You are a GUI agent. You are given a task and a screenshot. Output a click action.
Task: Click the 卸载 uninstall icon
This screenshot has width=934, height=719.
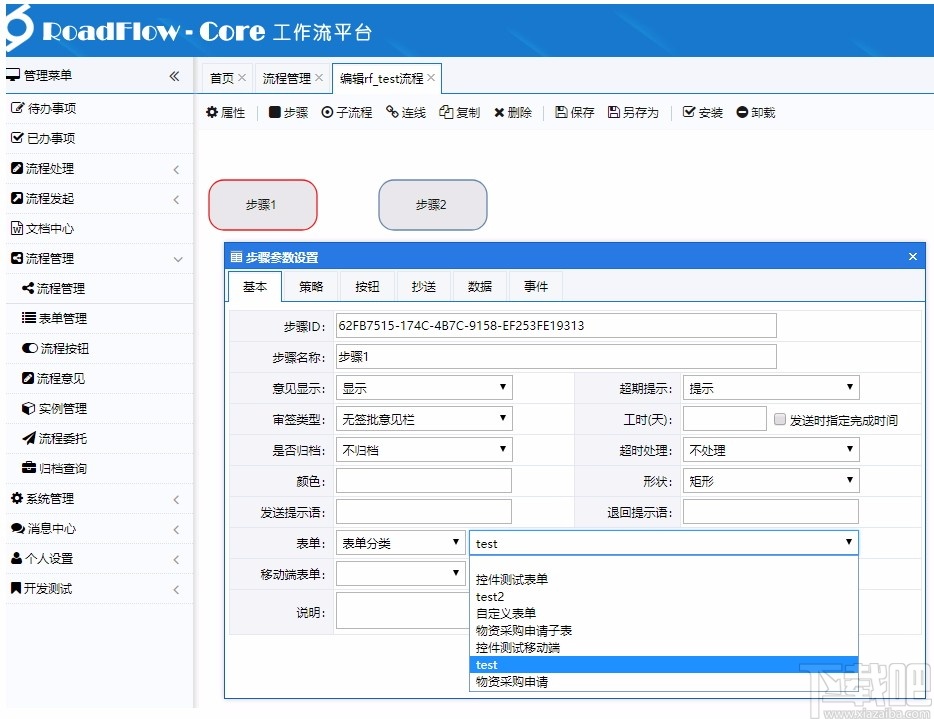coord(753,112)
